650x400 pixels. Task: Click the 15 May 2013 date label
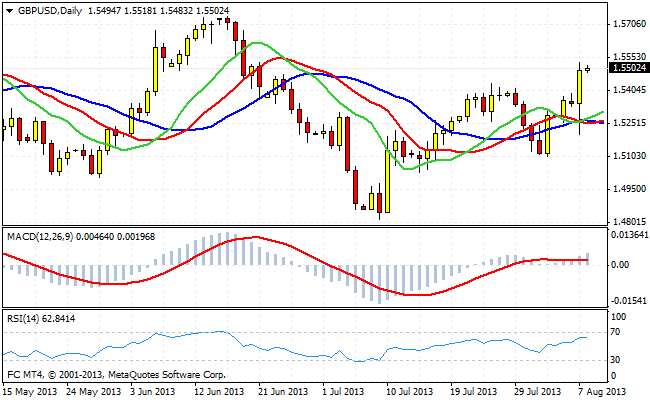point(30,392)
